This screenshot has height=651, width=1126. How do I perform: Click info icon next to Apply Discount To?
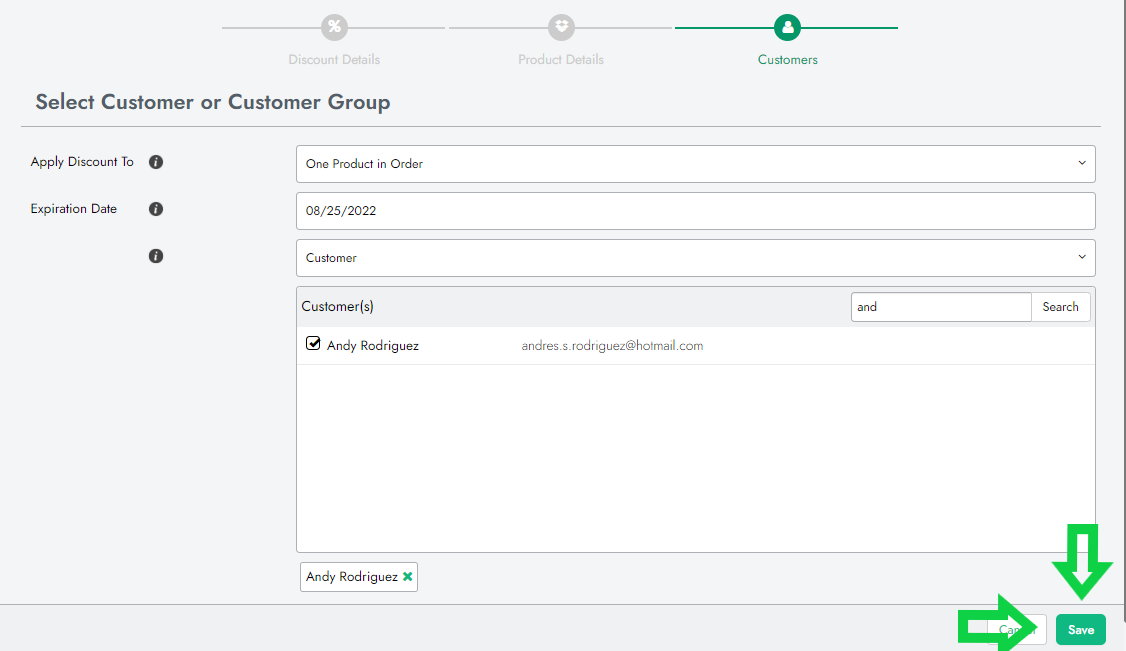[156, 162]
